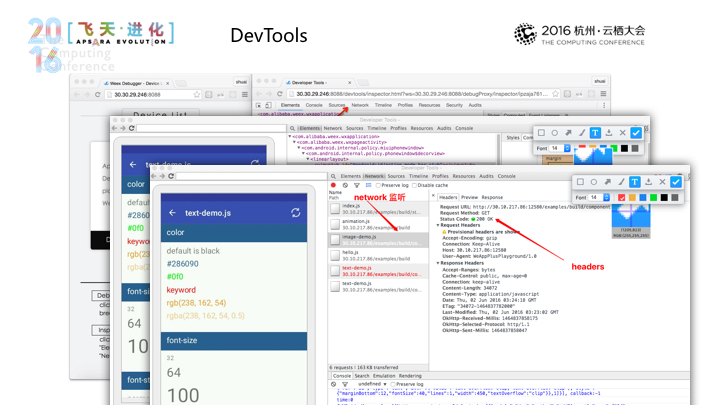The image size is (720, 405).
Task: Open the network filter funnel icon
Action: (x=357, y=186)
